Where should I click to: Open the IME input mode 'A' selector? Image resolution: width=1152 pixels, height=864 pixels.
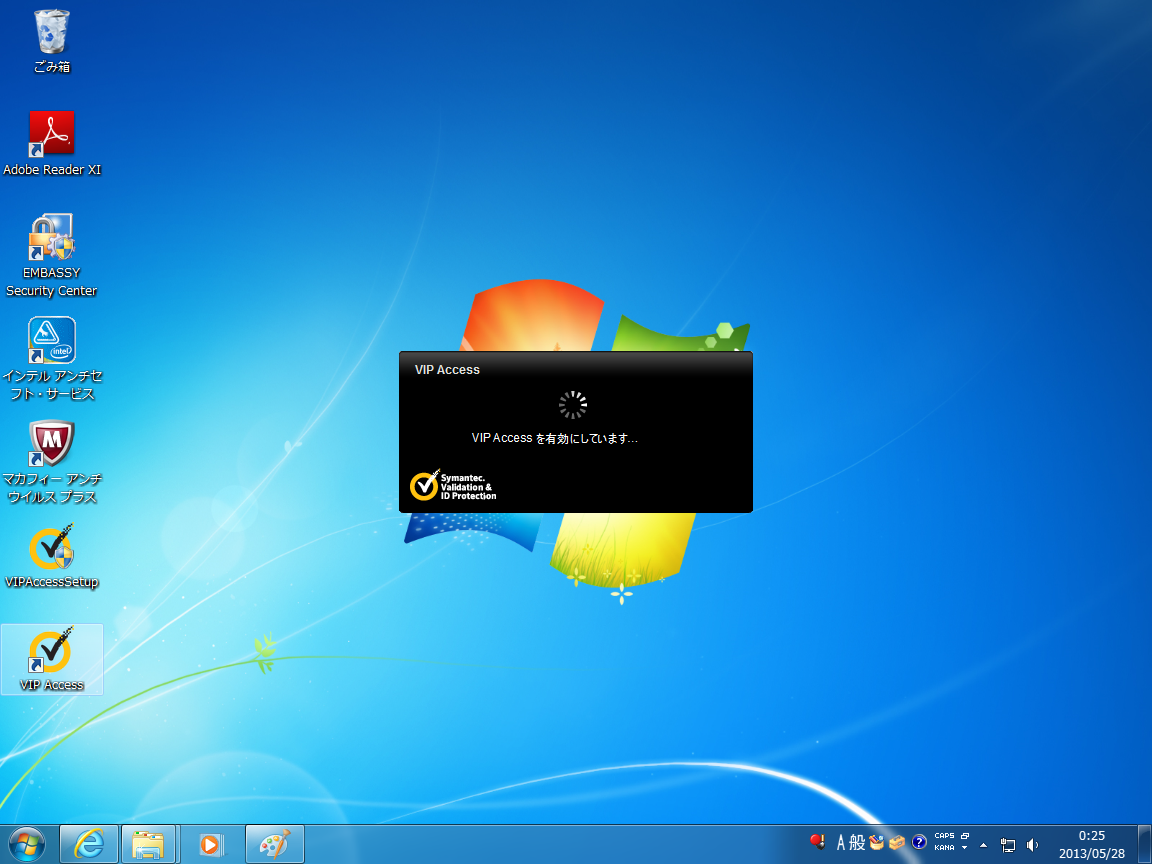[841, 843]
